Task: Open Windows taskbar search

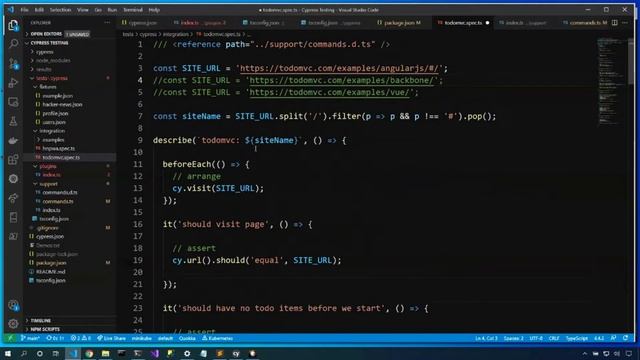Action: point(24,353)
